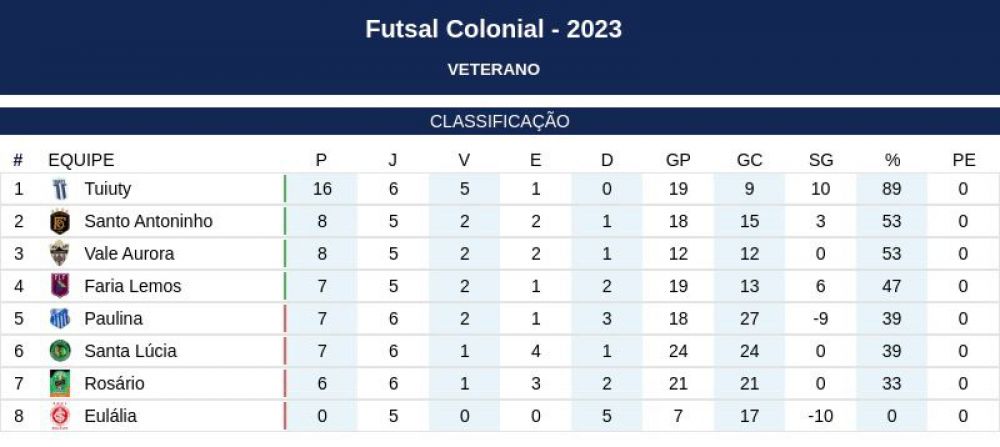Open the Tuiuty team name link

pyautogui.click(x=108, y=189)
